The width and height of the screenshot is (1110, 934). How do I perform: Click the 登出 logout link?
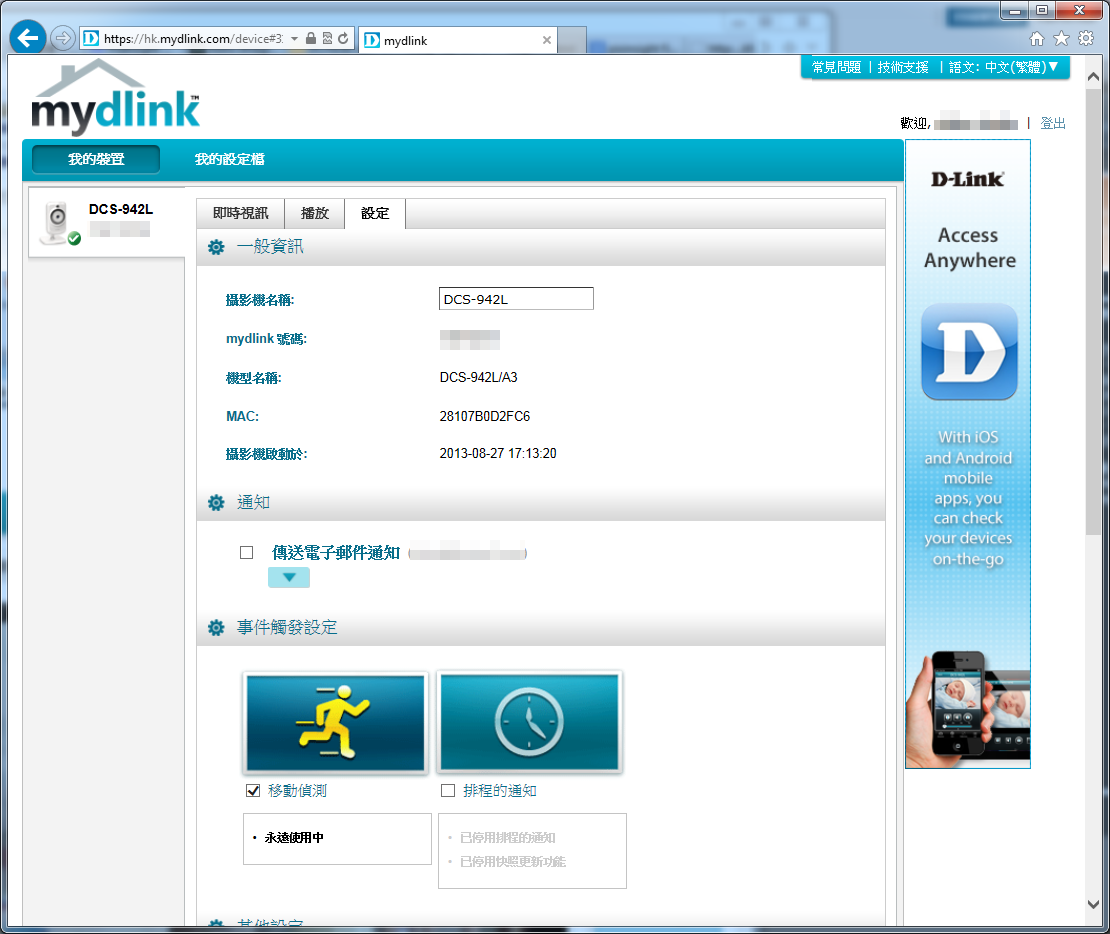[1053, 123]
